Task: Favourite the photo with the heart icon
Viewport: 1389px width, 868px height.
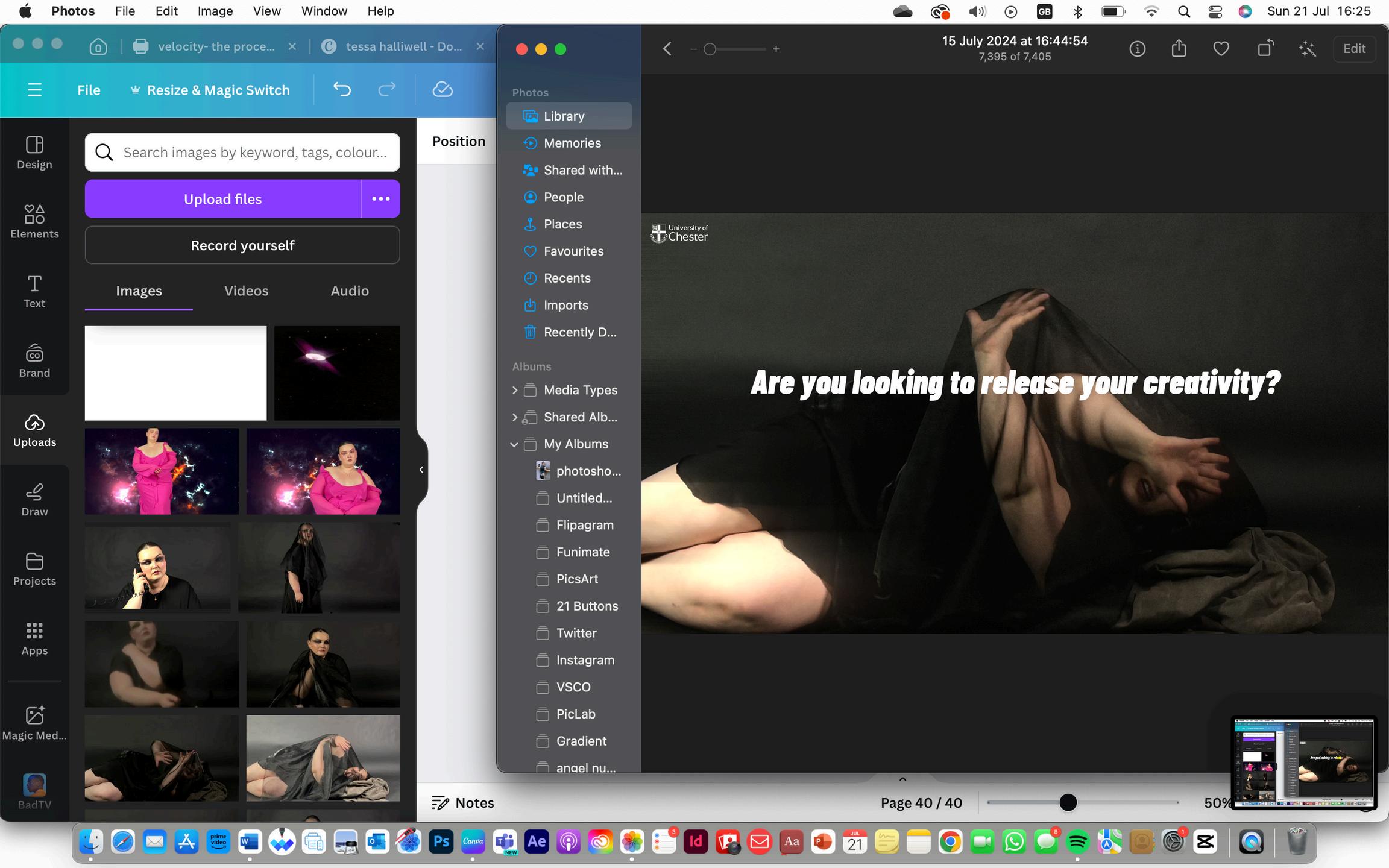Action: point(1221,49)
